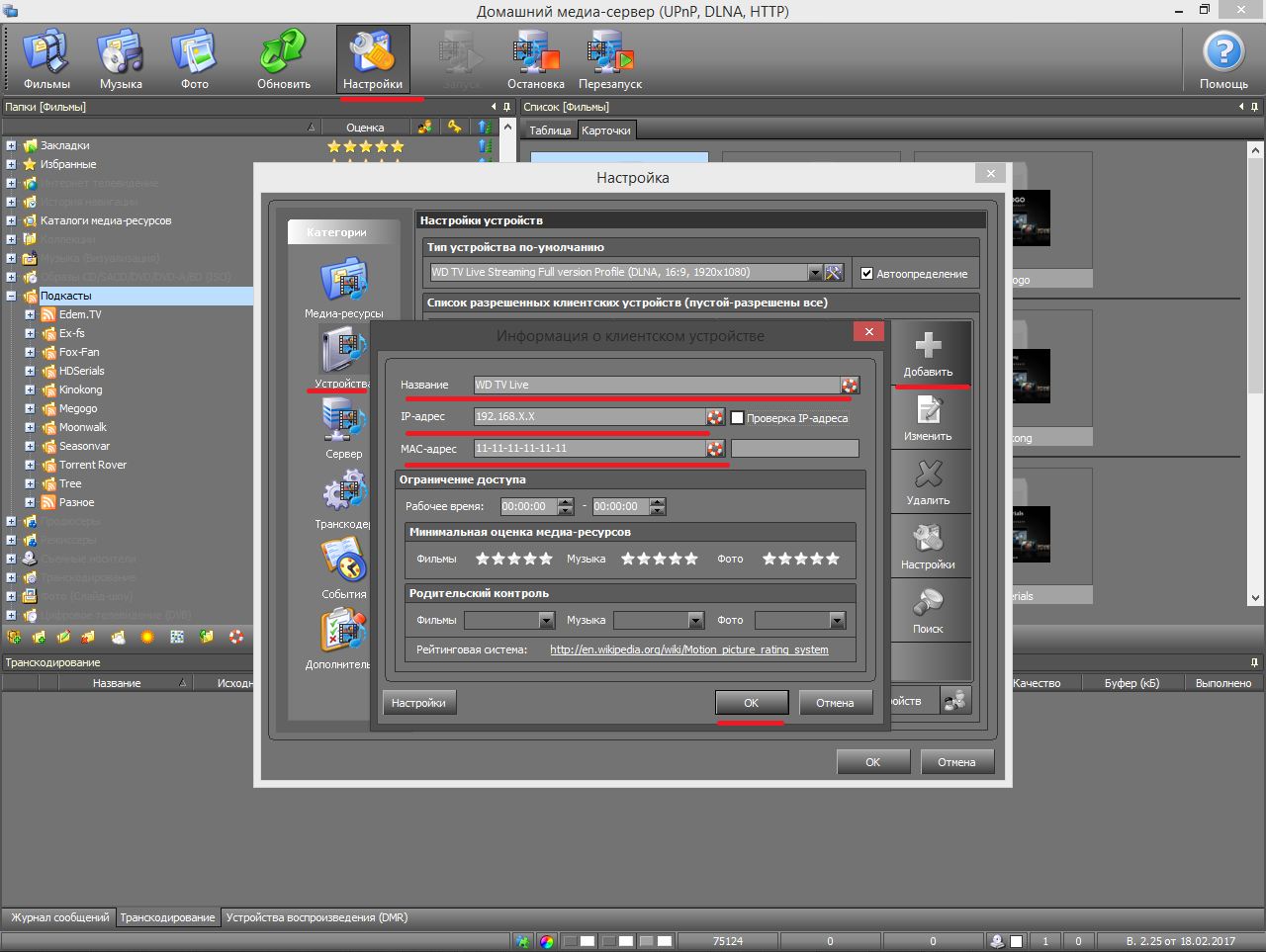
Task: Set minimum Фильмы rating to five stars
Action: pyautogui.click(x=545, y=559)
